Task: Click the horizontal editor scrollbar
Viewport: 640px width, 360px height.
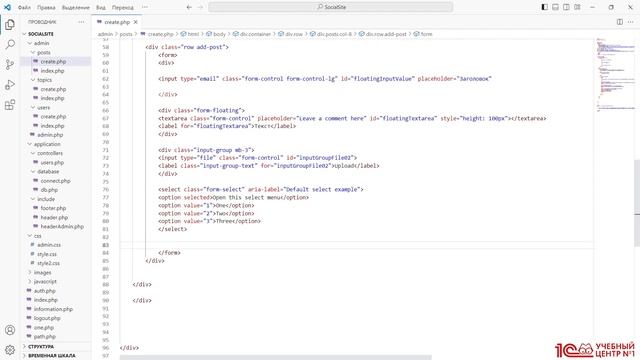Action: click(x=276, y=358)
